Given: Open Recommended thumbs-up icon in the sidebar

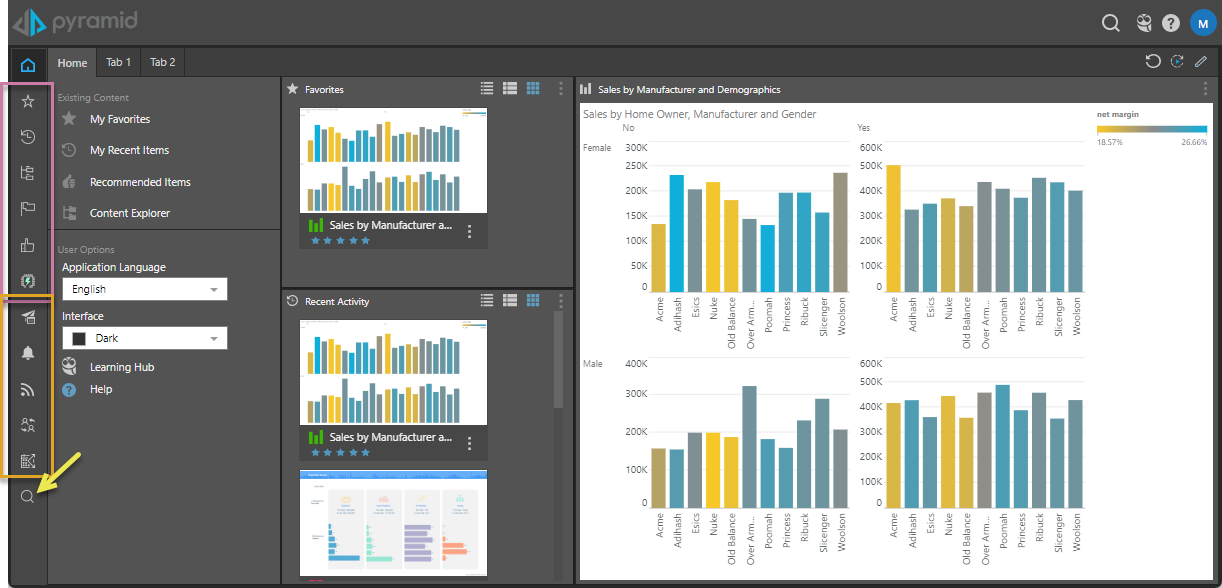Looking at the screenshot, I should [x=28, y=245].
